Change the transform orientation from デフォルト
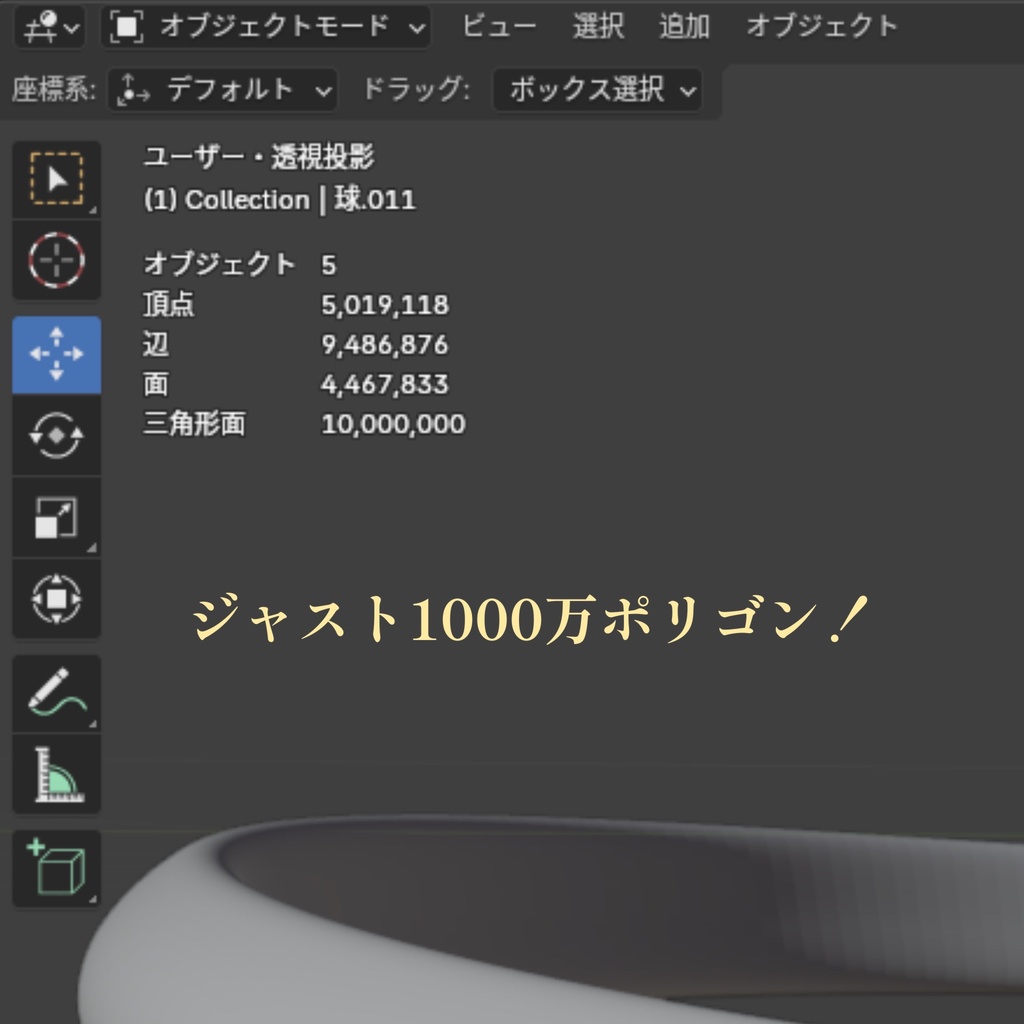Screen dimensions: 1024x1024 (222, 91)
